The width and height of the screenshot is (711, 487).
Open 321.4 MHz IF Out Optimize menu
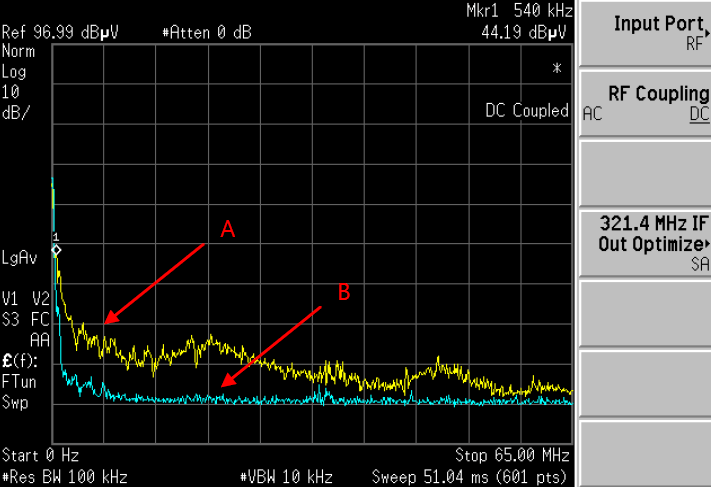tap(645, 244)
